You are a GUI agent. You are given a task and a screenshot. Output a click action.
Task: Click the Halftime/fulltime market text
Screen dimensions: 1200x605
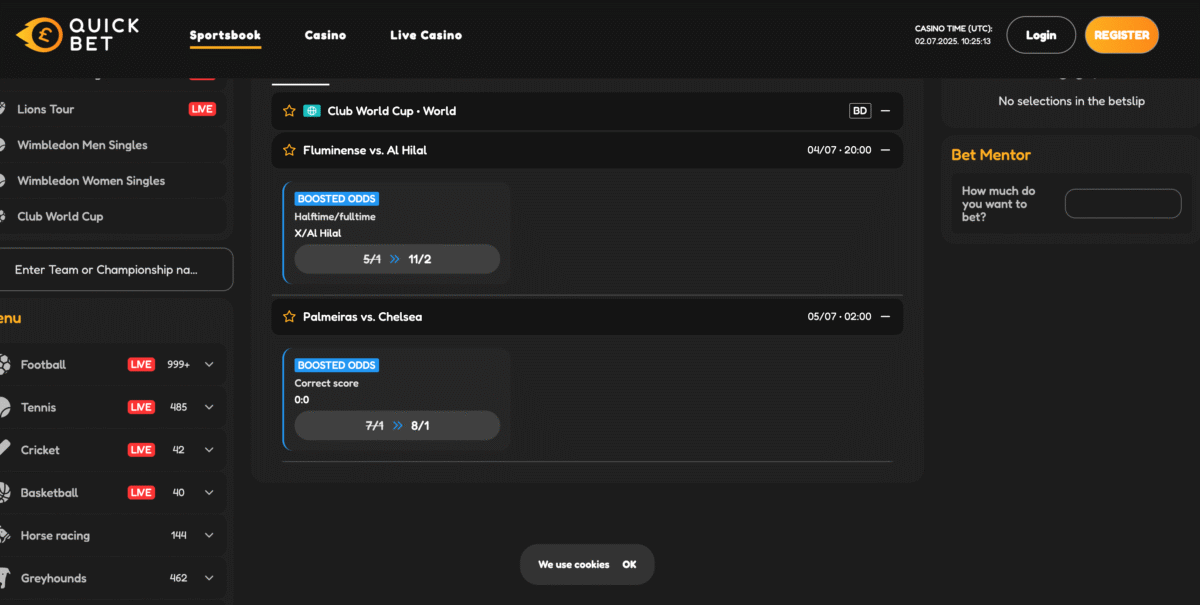click(335, 217)
